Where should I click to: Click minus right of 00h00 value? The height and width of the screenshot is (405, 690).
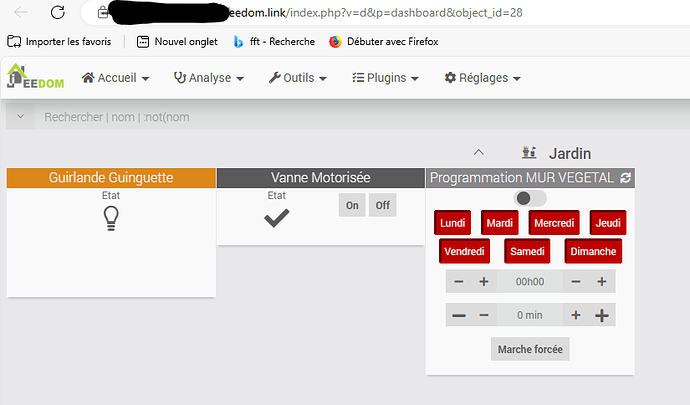tap(576, 282)
